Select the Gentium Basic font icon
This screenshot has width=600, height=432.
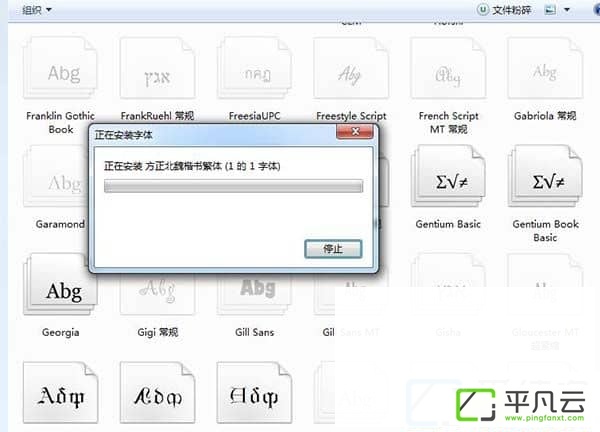click(x=448, y=176)
